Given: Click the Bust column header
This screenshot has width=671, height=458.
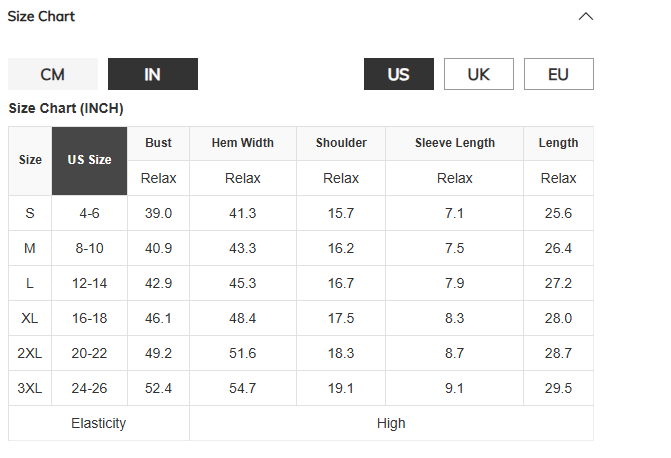Looking at the screenshot, I should click(158, 143).
